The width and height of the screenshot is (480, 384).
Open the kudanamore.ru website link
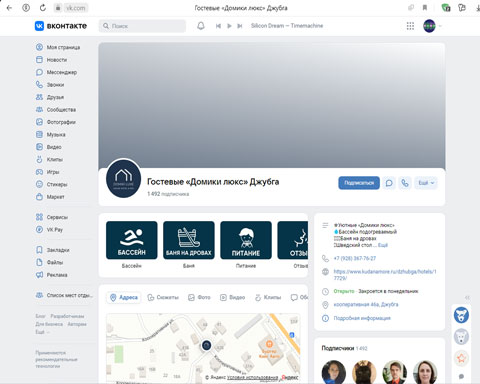pyautogui.click(x=385, y=275)
